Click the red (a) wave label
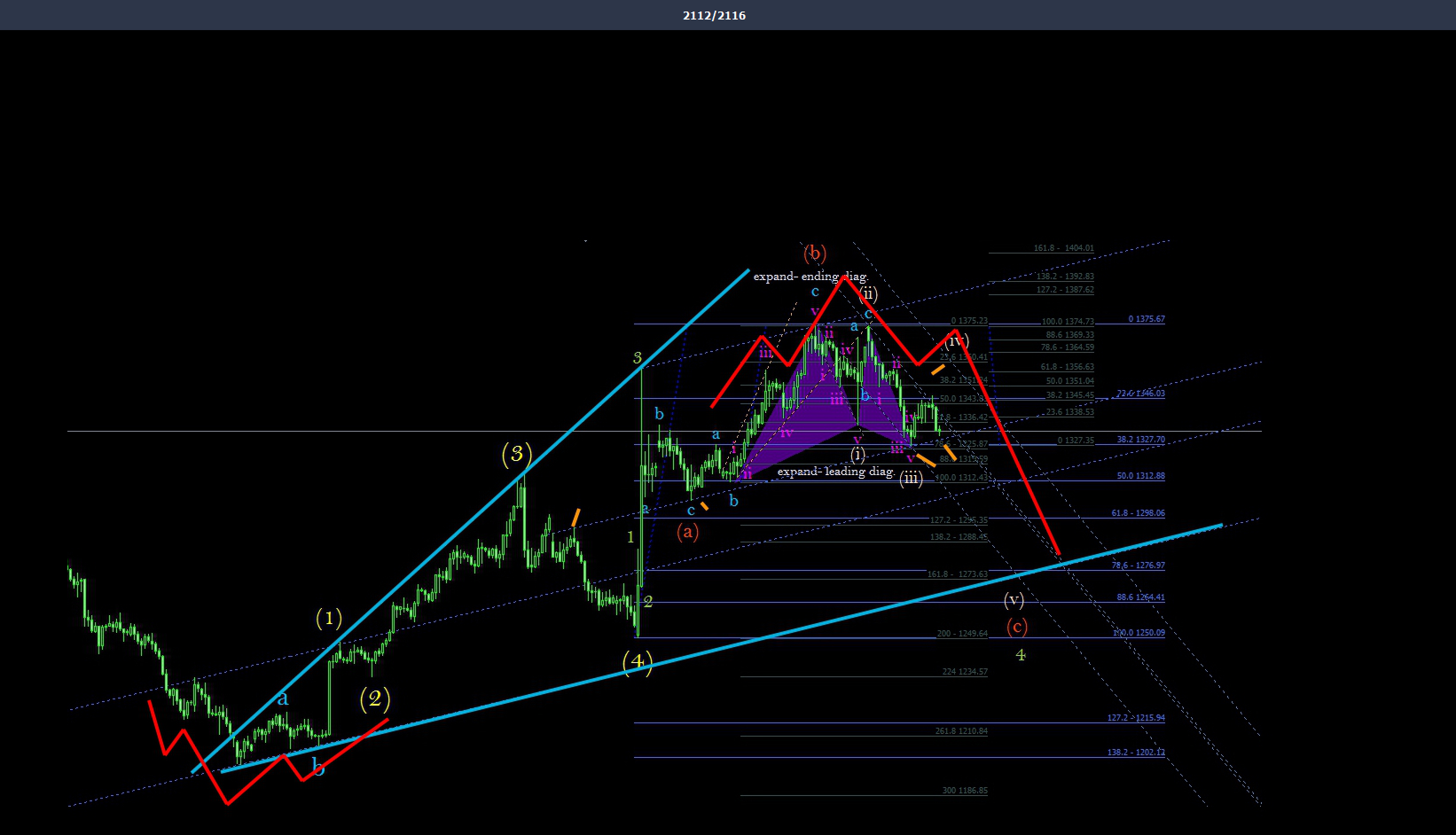1456x835 pixels. click(688, 531)
